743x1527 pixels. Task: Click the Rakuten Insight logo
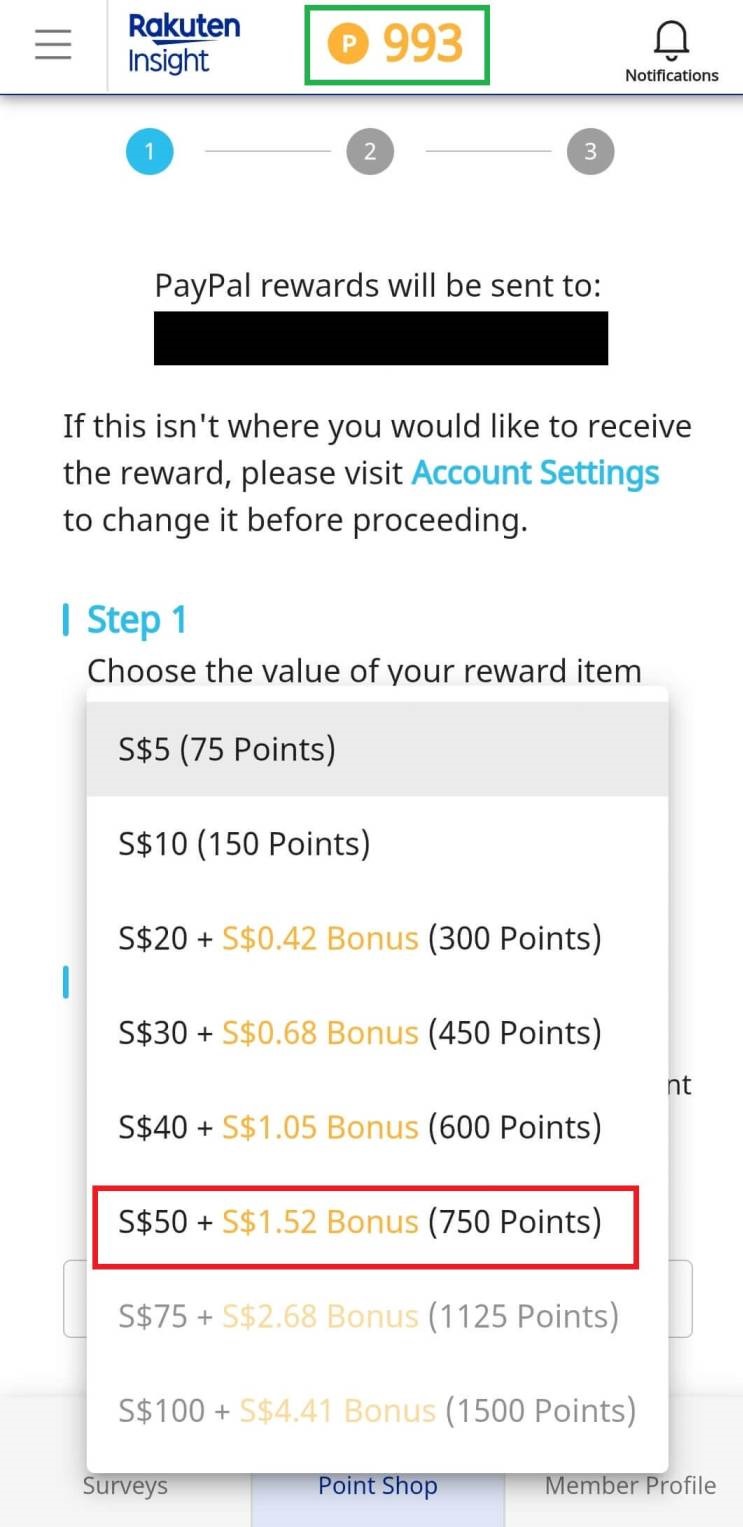(x=183, y=45)
